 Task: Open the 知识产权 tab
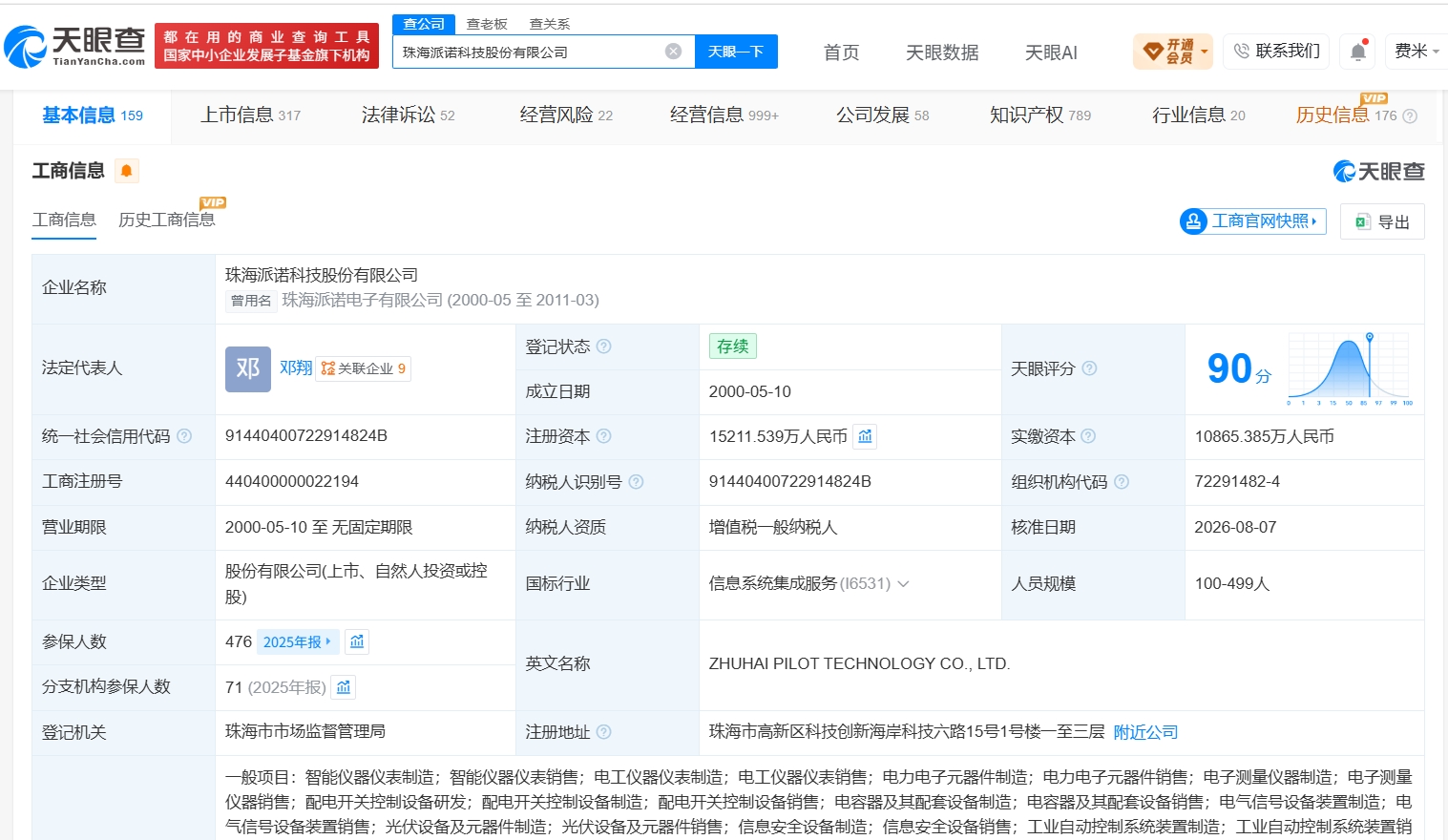point(1040,115)
